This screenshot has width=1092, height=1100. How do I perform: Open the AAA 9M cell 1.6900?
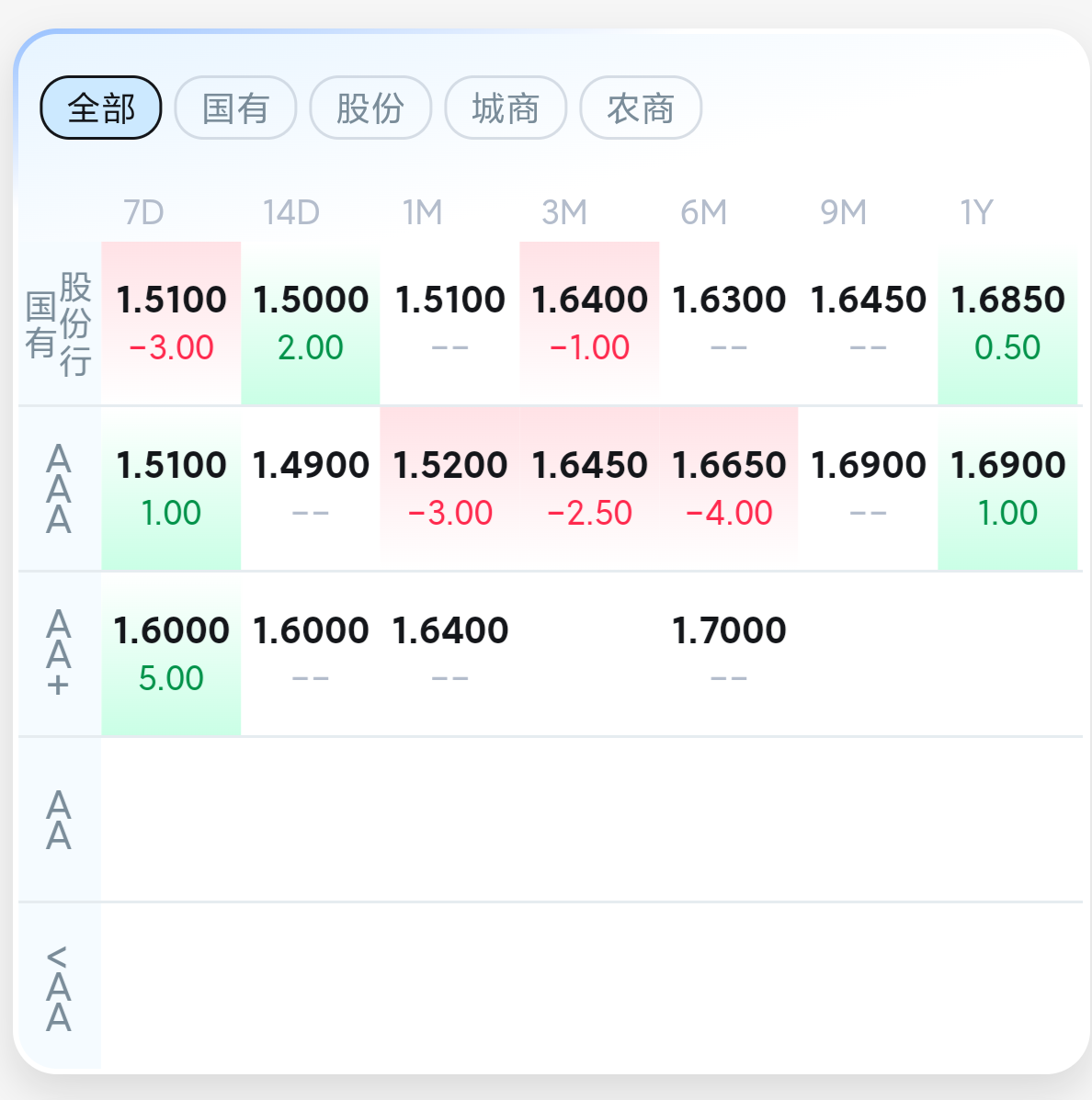pyautogui.click(x=868, y=488)
